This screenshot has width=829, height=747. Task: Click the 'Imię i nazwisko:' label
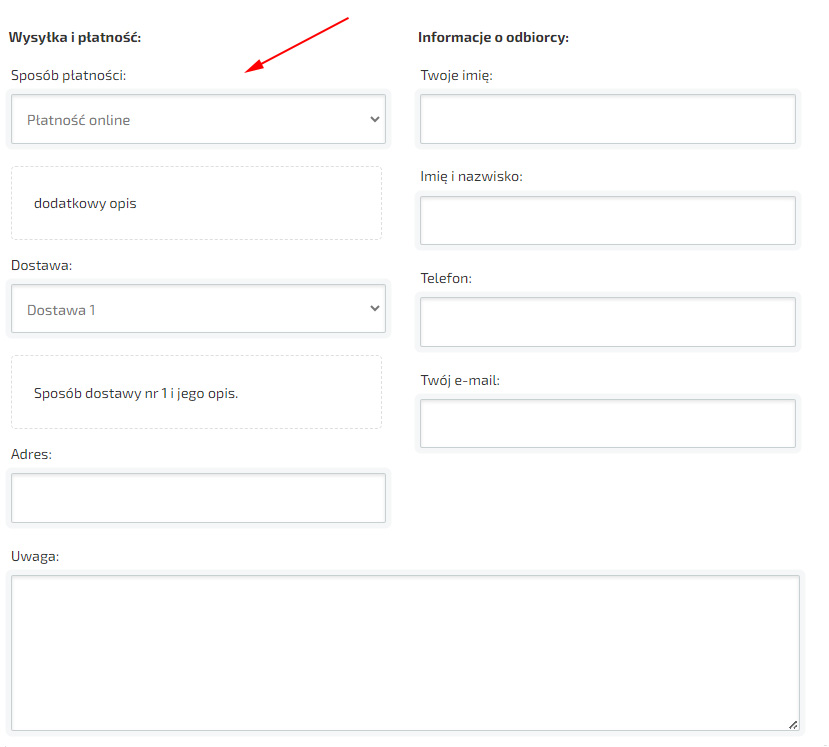tap(471, 177)
